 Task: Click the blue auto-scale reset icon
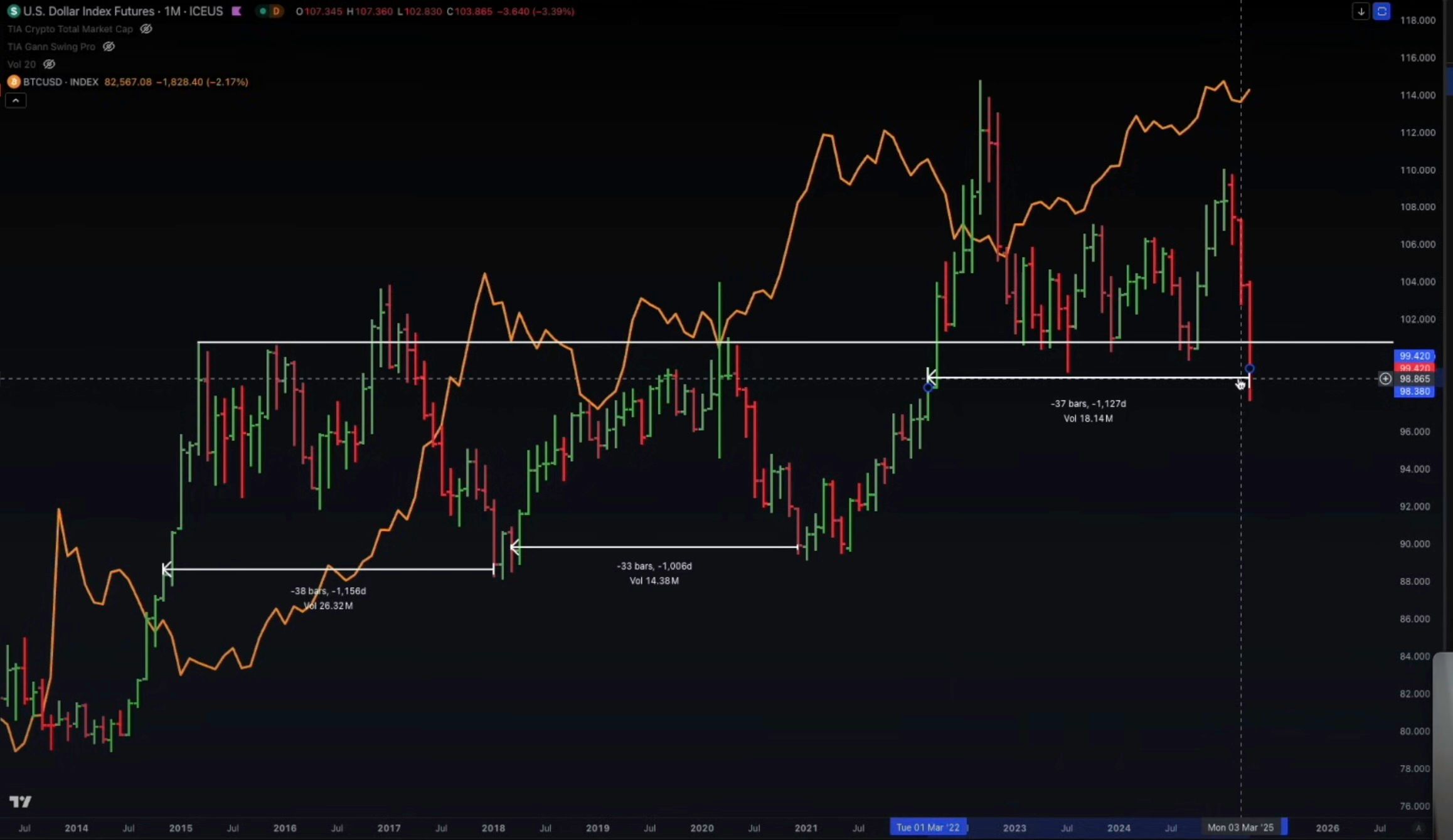(x=1381, y=11)
